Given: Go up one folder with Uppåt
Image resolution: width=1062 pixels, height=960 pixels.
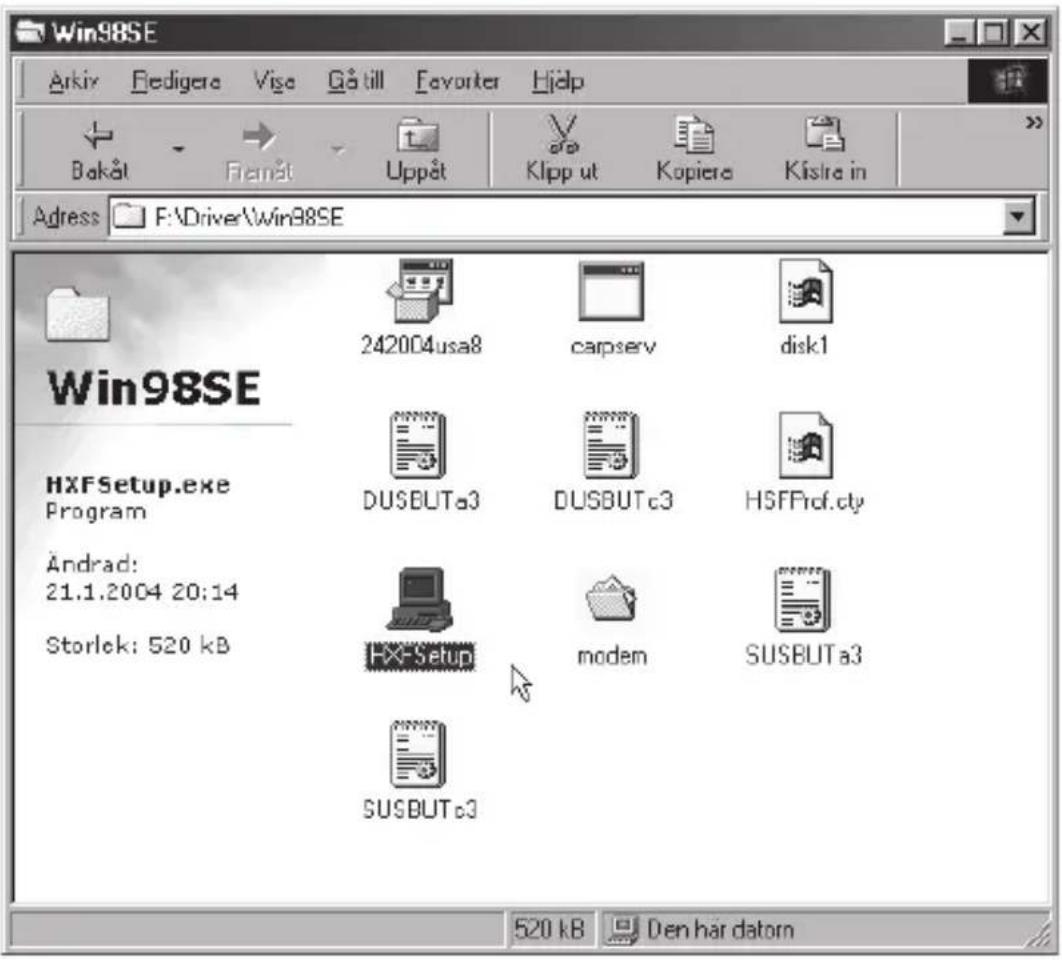Looking at the screenshot, I should click(x=416, y=150).
